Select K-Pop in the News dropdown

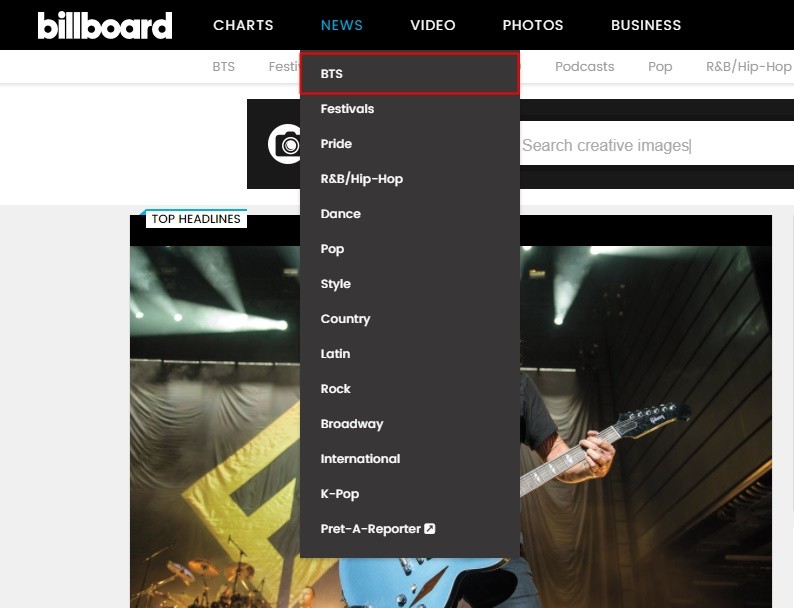(x=410, y=494)
